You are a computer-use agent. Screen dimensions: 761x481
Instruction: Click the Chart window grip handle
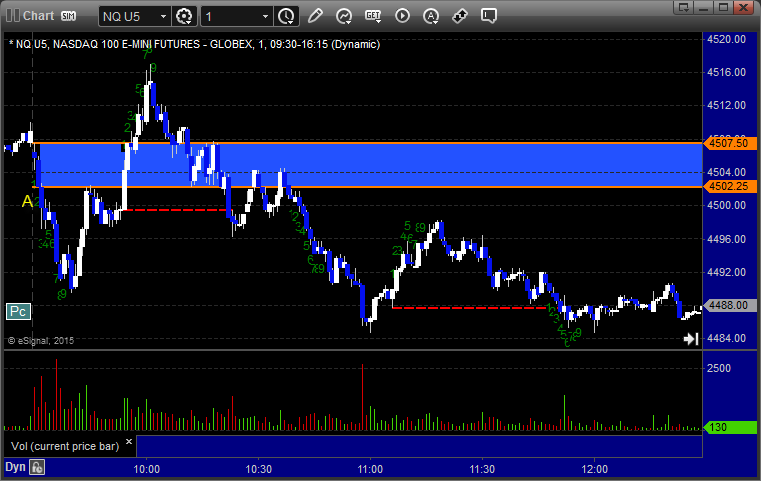tap(13, 16)
